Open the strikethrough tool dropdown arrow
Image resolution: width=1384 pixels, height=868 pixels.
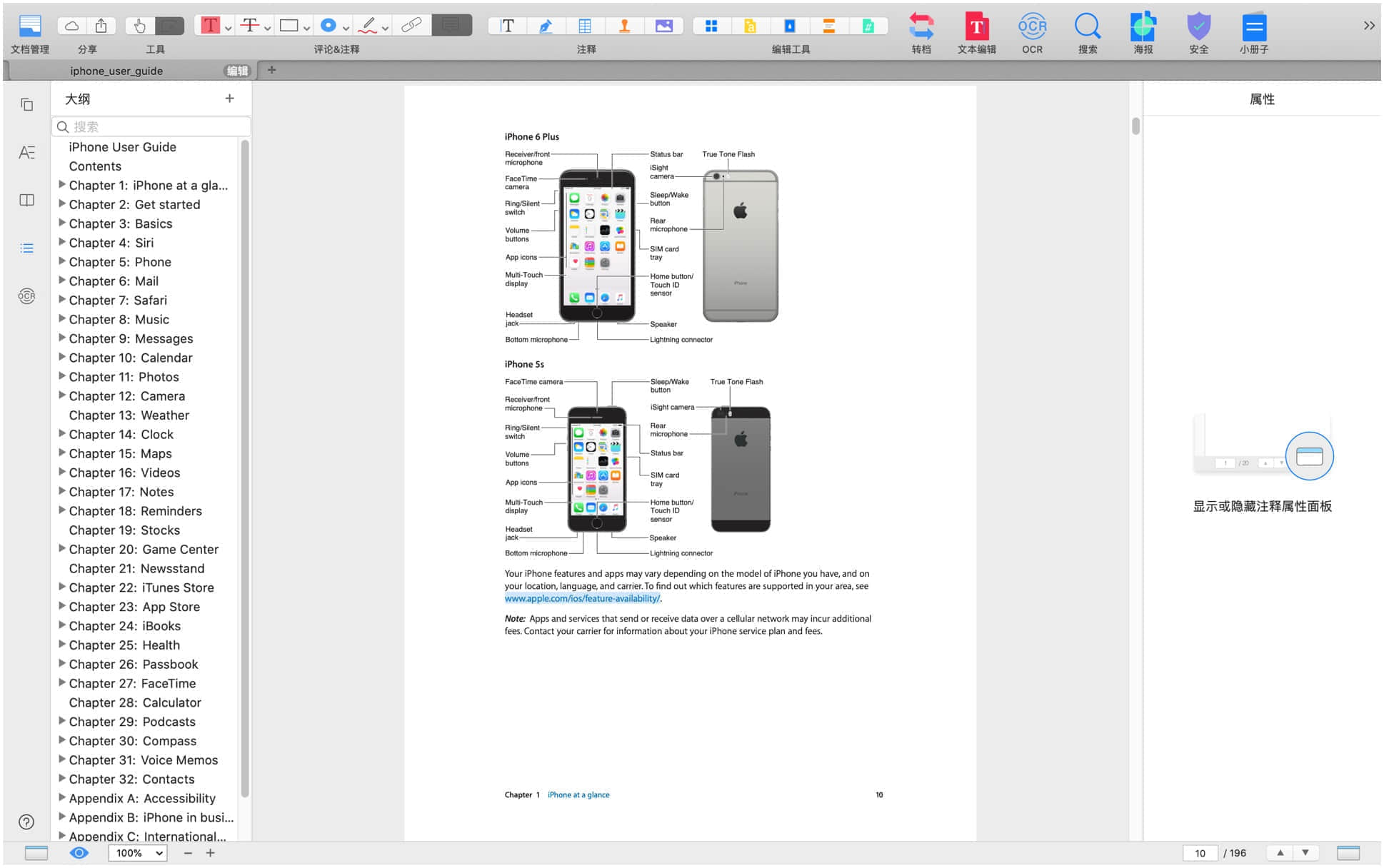tap(268, 29)
